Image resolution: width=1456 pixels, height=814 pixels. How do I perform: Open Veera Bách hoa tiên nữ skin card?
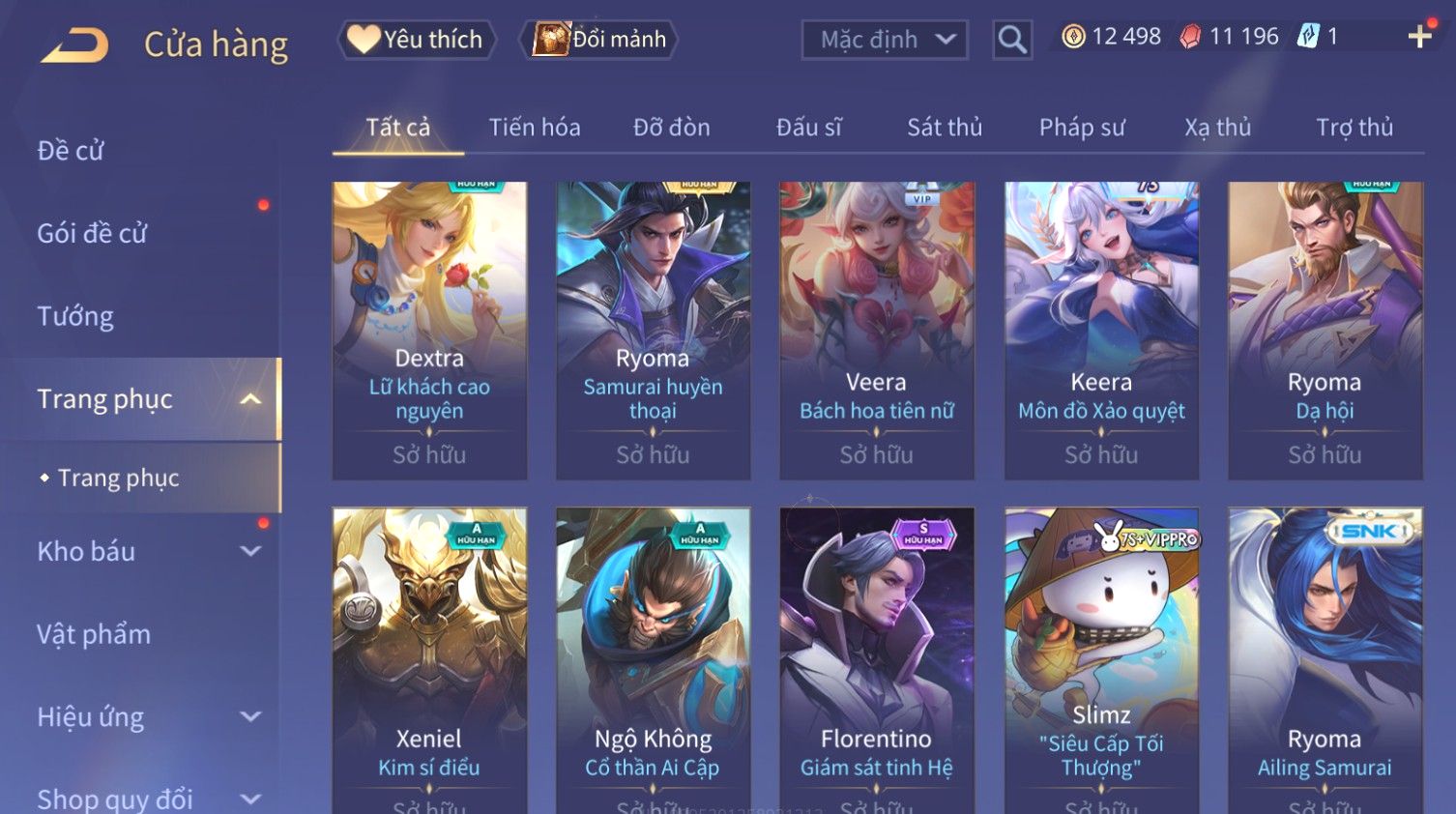click(x=877, y=331)
